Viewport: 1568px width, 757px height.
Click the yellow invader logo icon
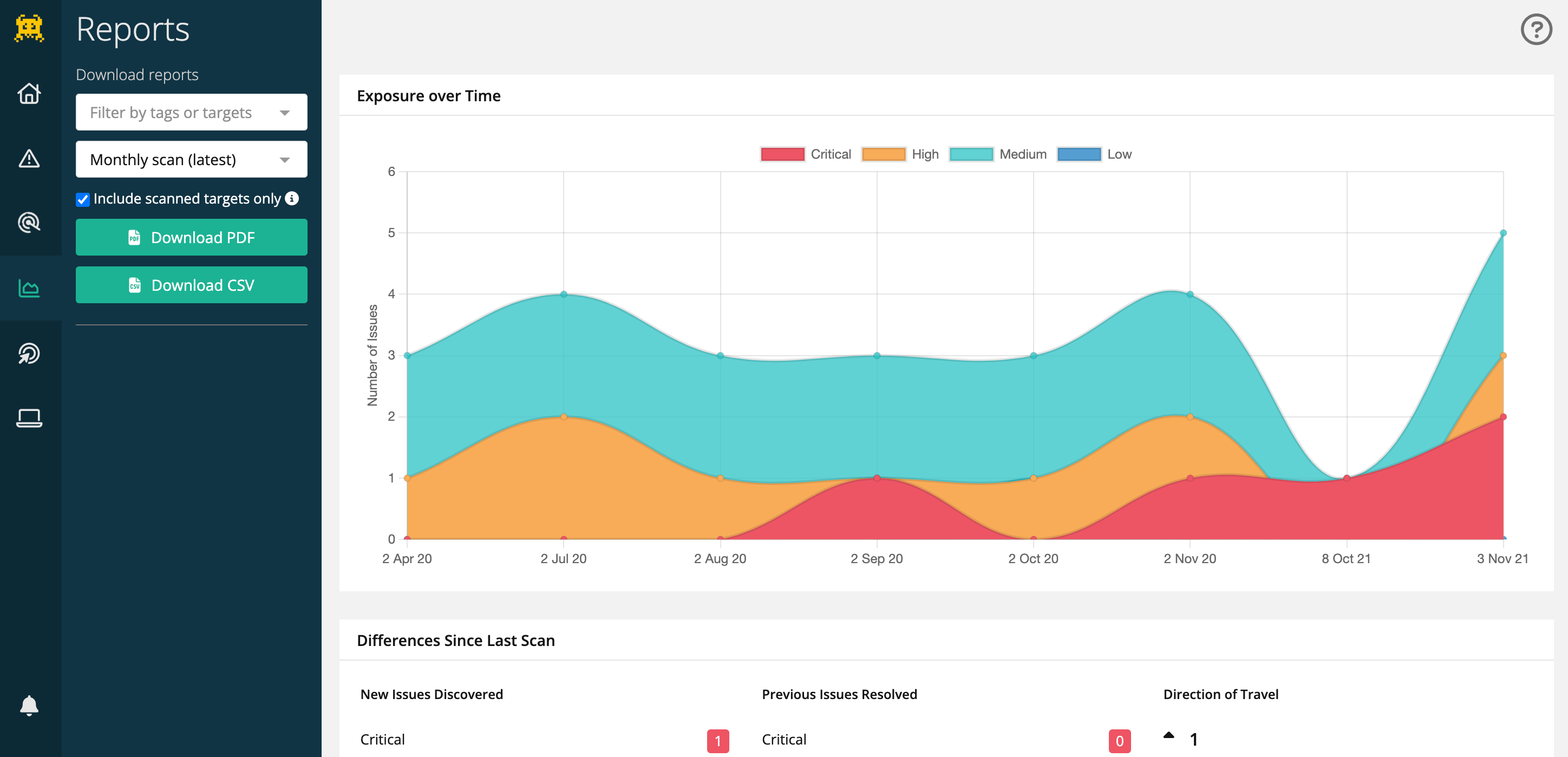29,29
